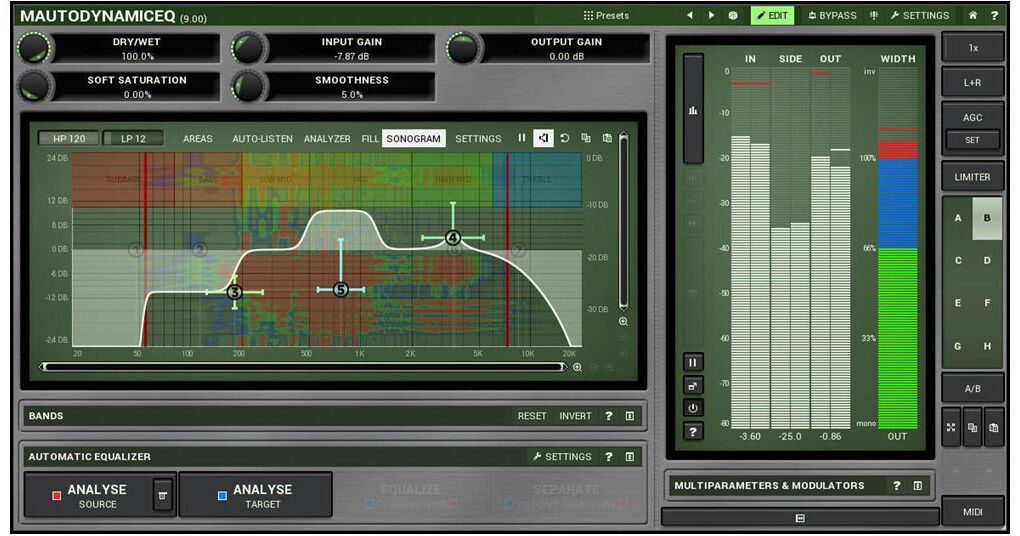Click the random preset dice icon
This screenshot has width=1020, height=536.
point(733,16)
